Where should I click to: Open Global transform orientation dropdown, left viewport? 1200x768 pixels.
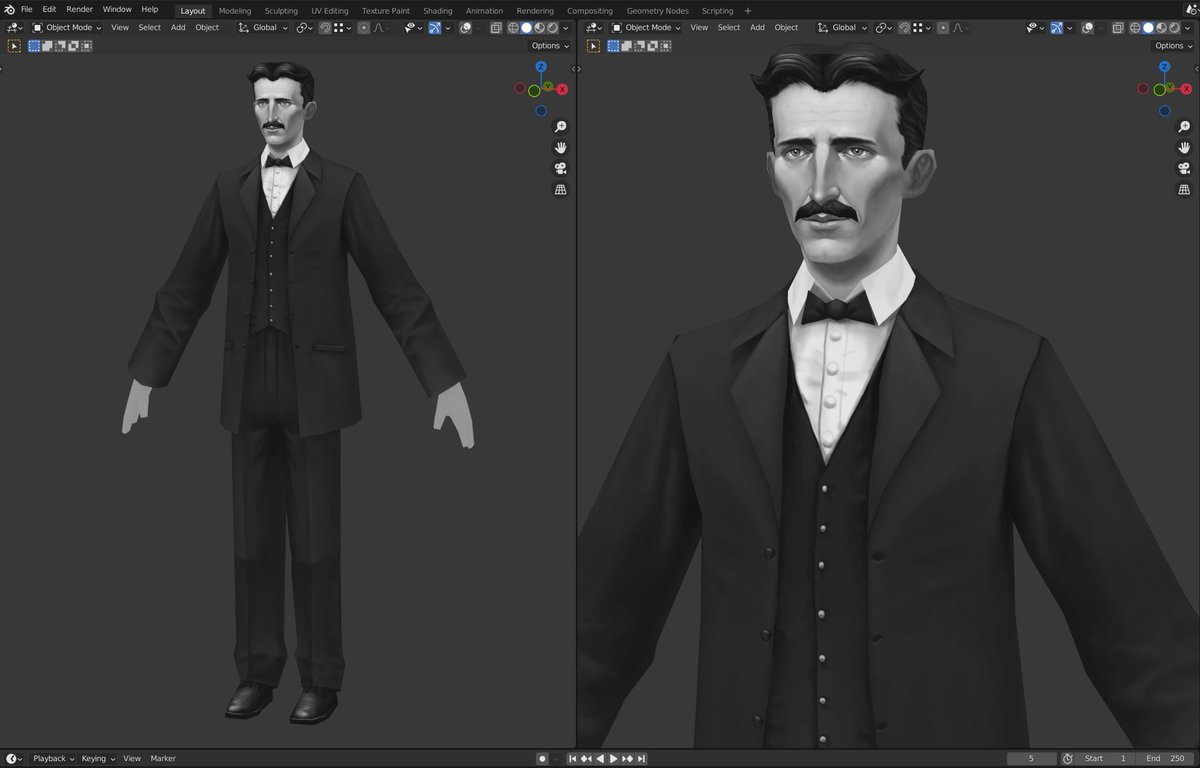pos(263,27)
